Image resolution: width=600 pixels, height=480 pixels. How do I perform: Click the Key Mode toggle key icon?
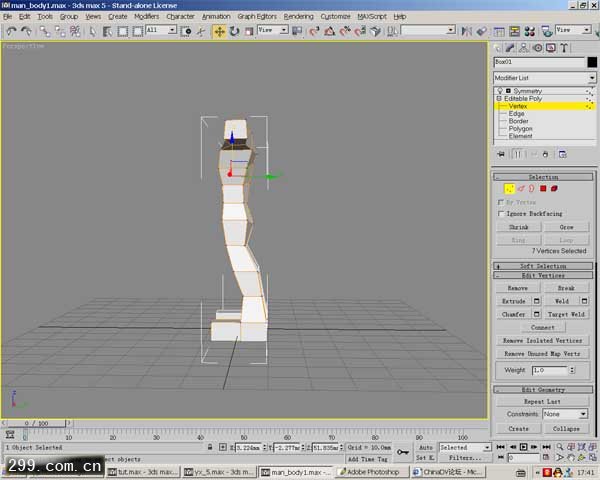[x=403, y=452]
